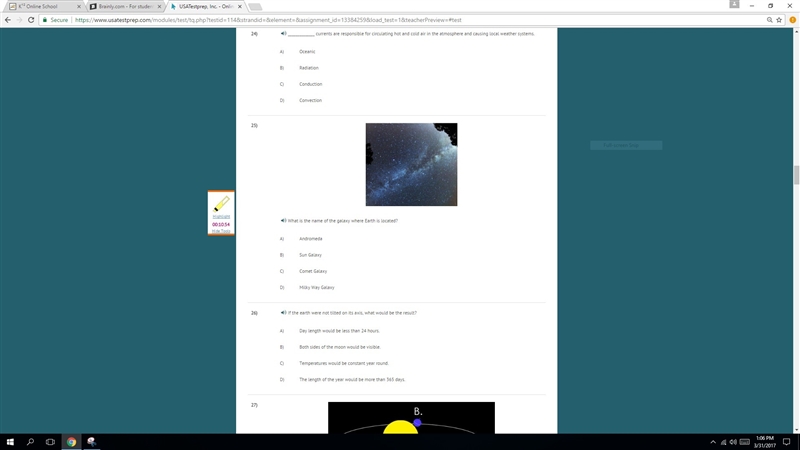The image size is (800, 450).
Task: Choose answer Milky Way Galaxy
Action: (x=316, y=288)
